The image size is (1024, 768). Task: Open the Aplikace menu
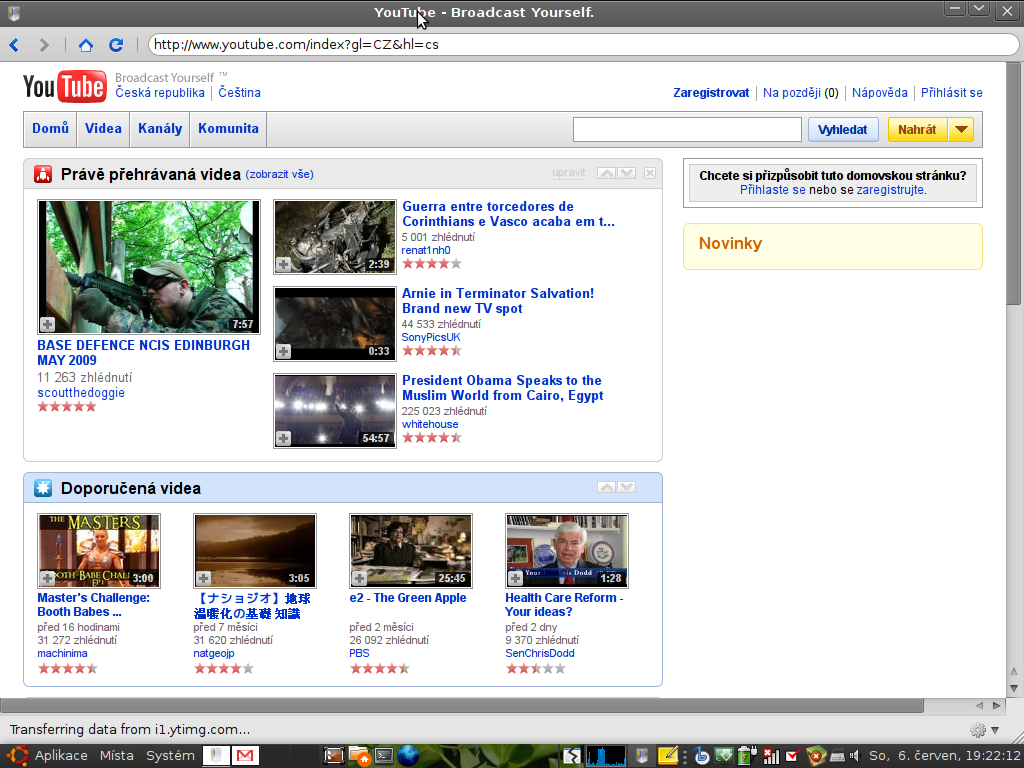[61, 756]
